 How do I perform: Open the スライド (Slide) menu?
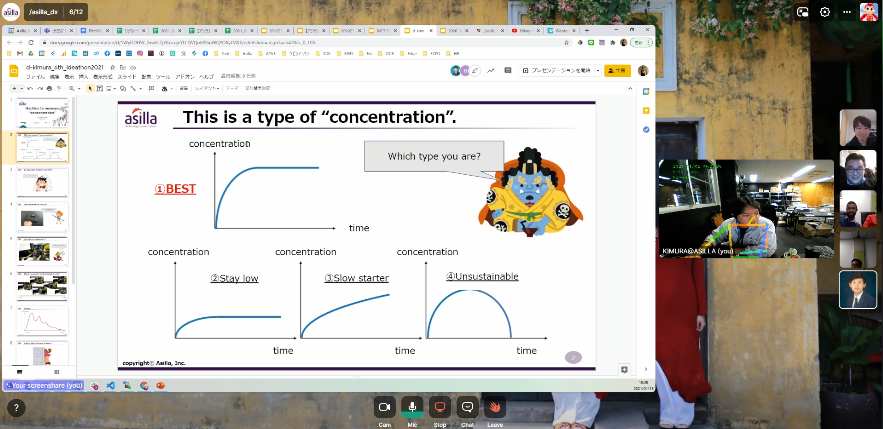(x=127, y=76)
